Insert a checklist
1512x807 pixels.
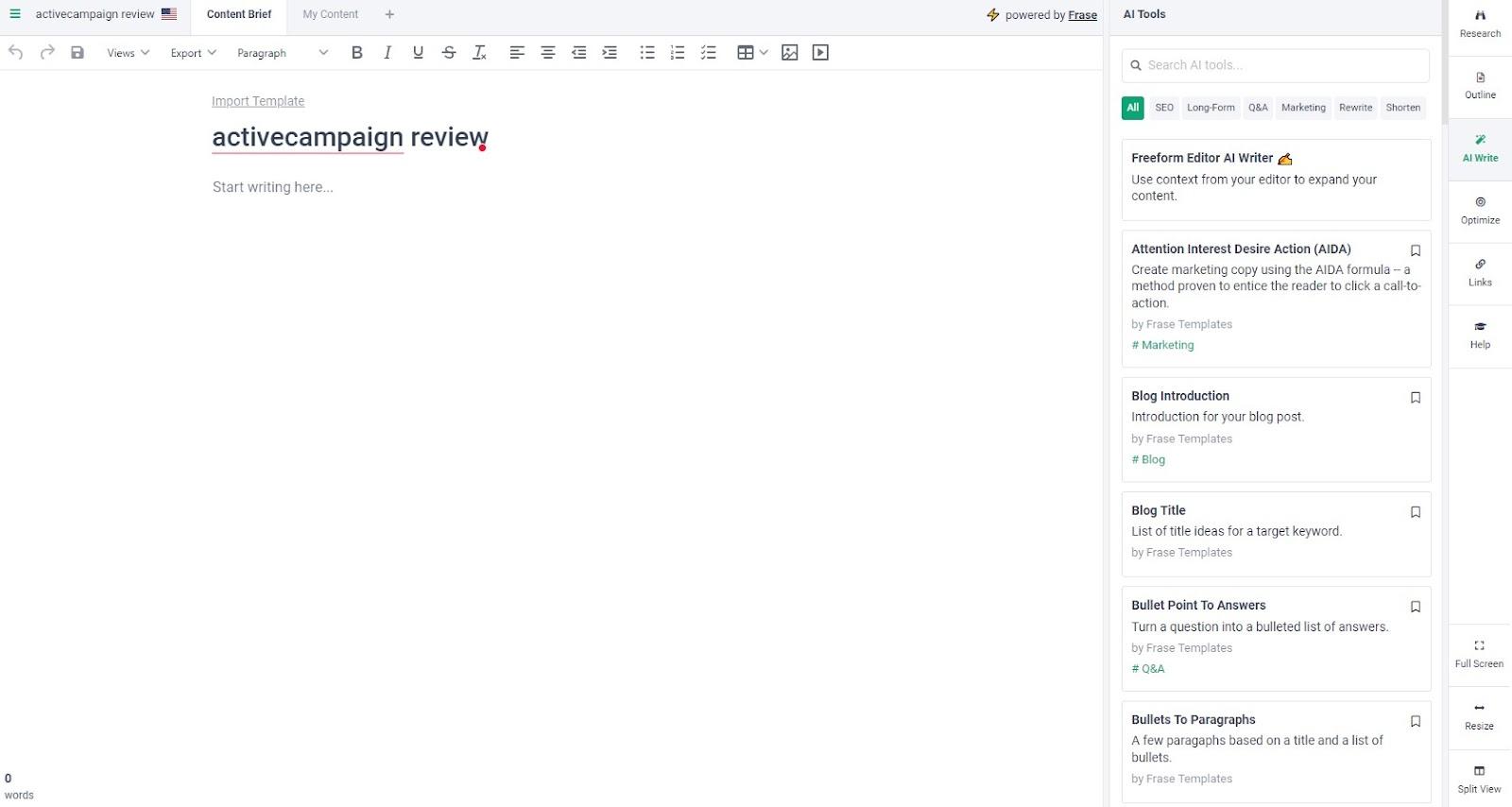pyautogui.click(x=709, y=53)
